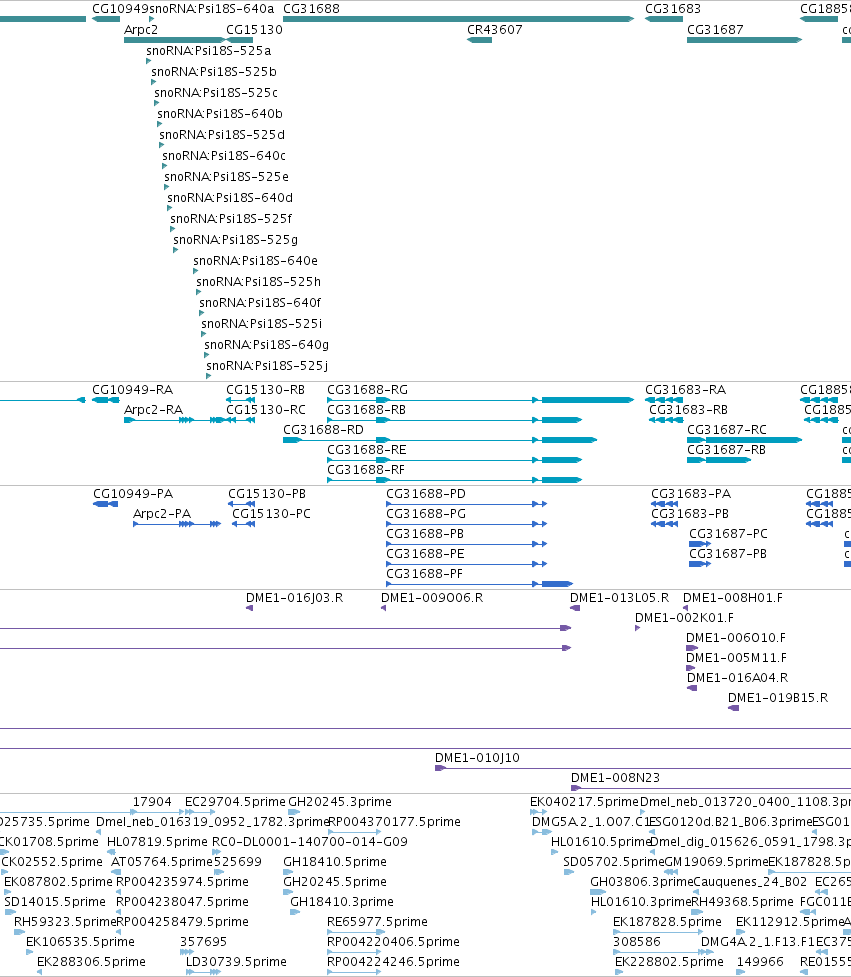Open transcript 'CG31687-RC'
This screenshot has width=851, height=977.
tap(727, 429)
